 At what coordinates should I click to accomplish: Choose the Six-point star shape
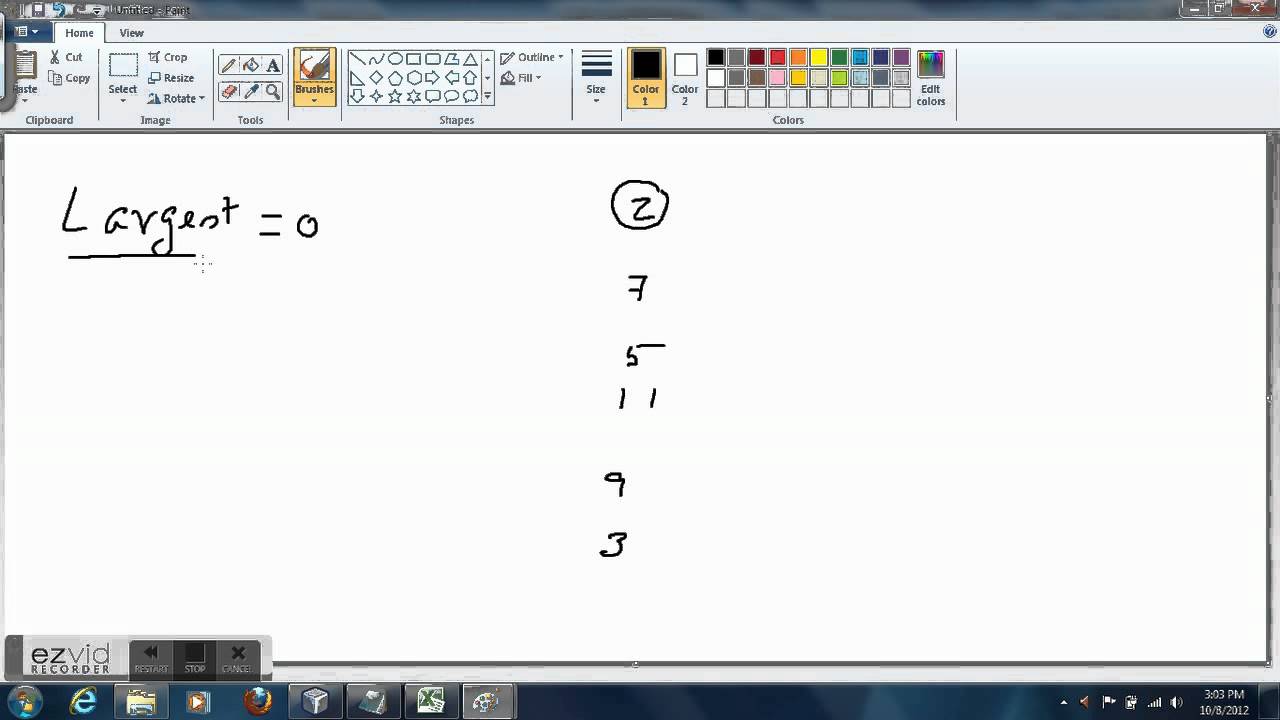(x=414, y=97)
